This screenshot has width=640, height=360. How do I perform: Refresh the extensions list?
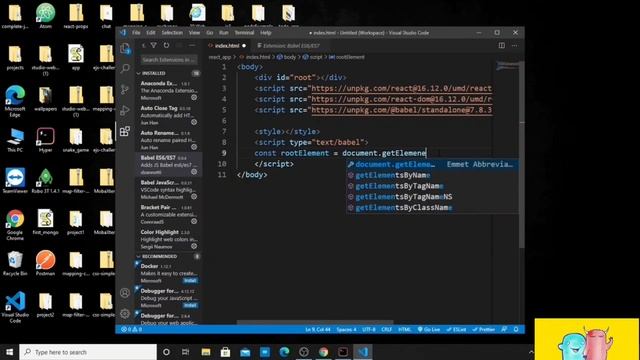click(x=166, y=45)
